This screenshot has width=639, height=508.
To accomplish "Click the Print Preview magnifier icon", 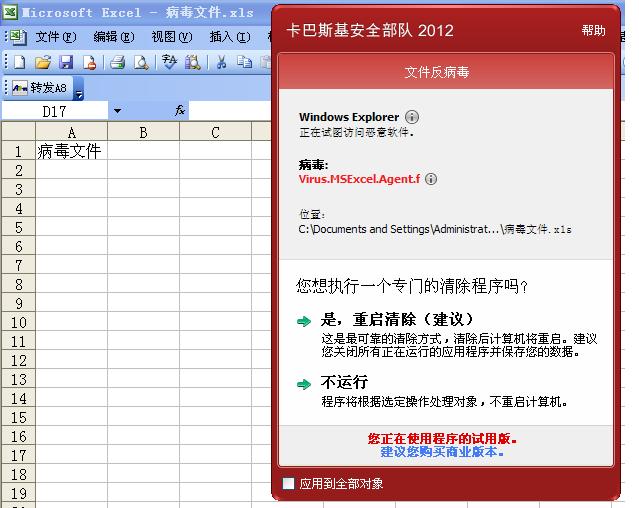I will [141, 62].
